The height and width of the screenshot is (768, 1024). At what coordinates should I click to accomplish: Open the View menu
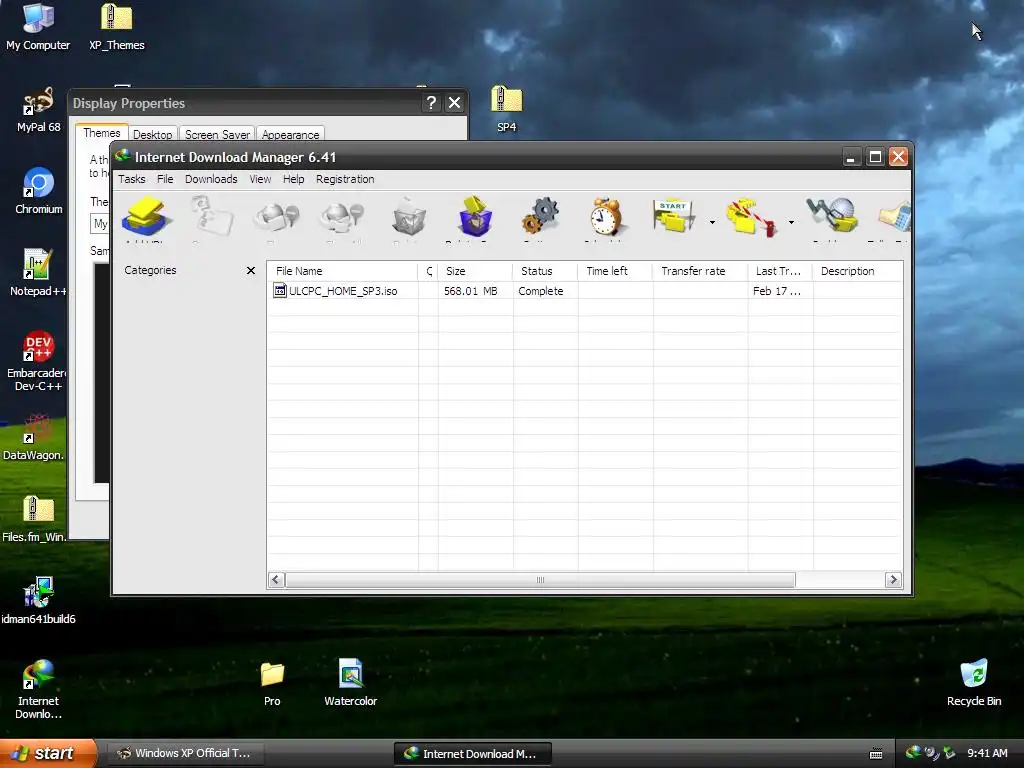pos(260,179)
